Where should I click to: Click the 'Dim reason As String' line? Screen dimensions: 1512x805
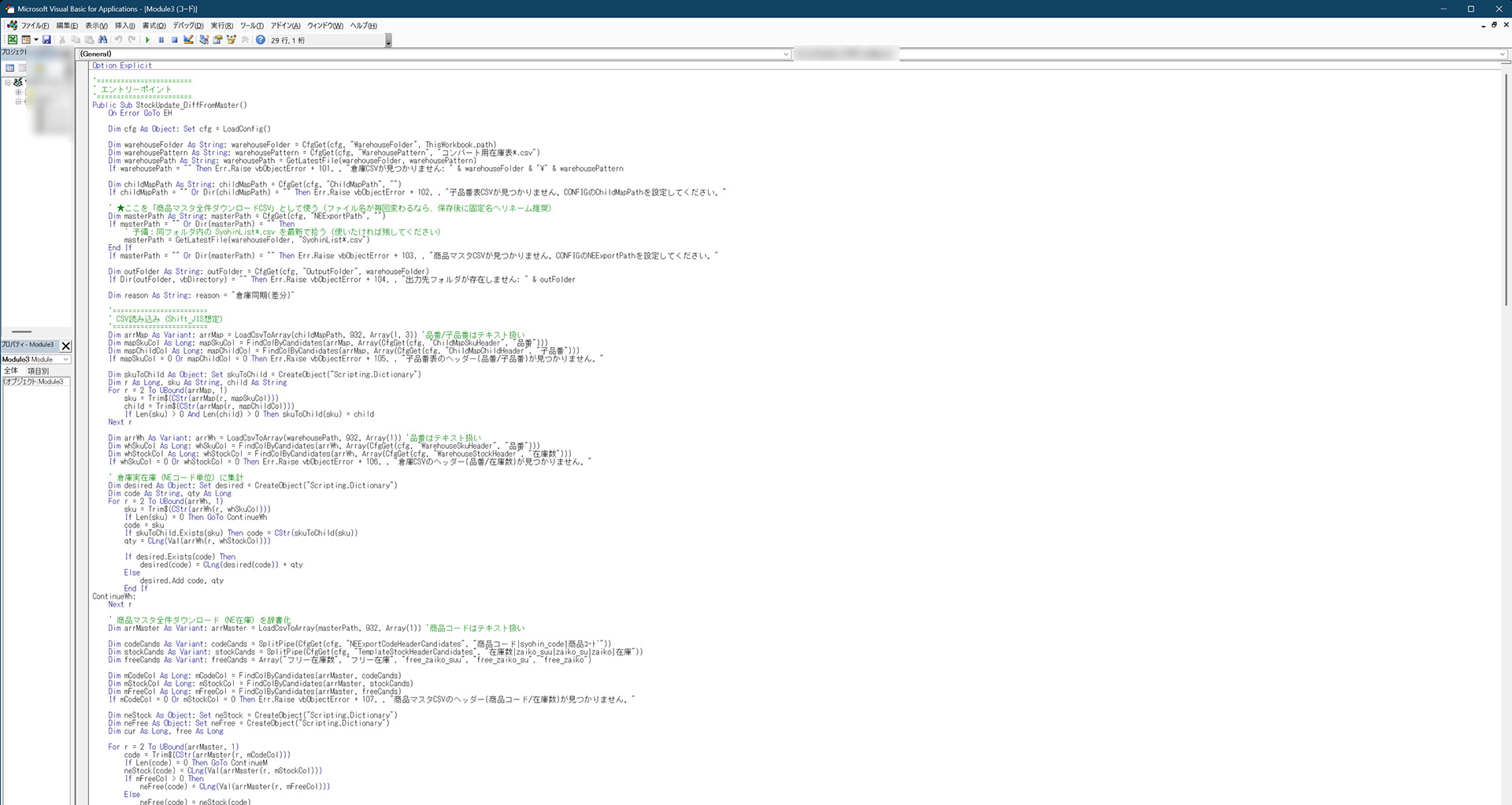tap(201, 295)
